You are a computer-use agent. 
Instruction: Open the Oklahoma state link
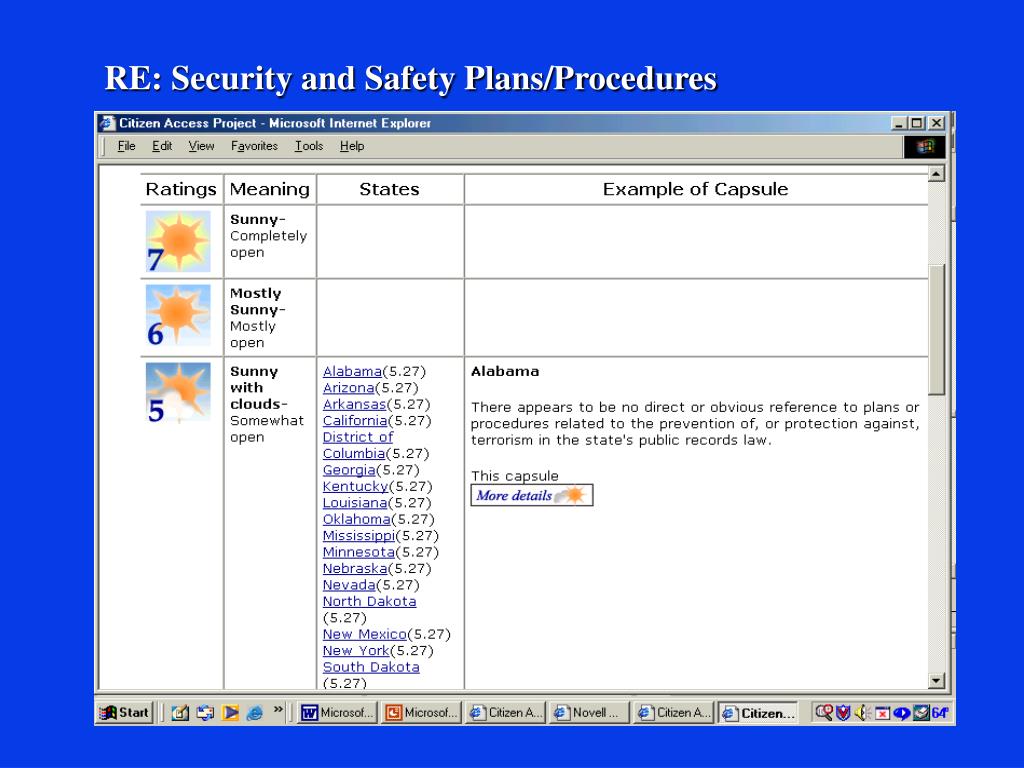point(357,519)
